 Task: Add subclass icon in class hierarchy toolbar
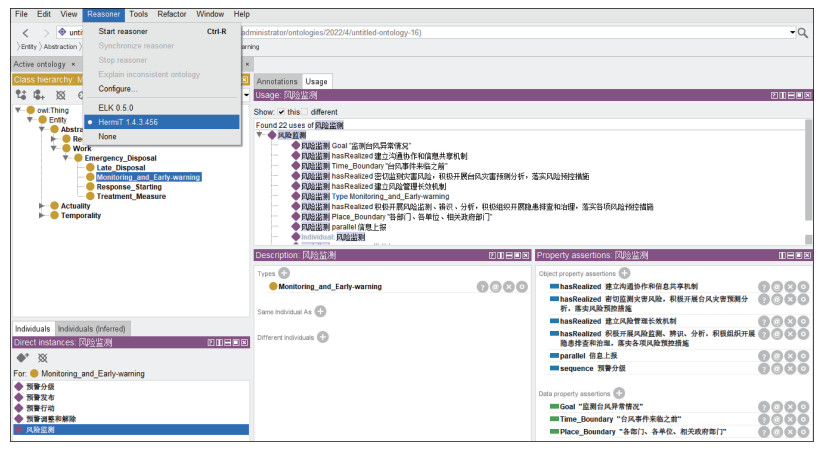(x=21, y=95)
